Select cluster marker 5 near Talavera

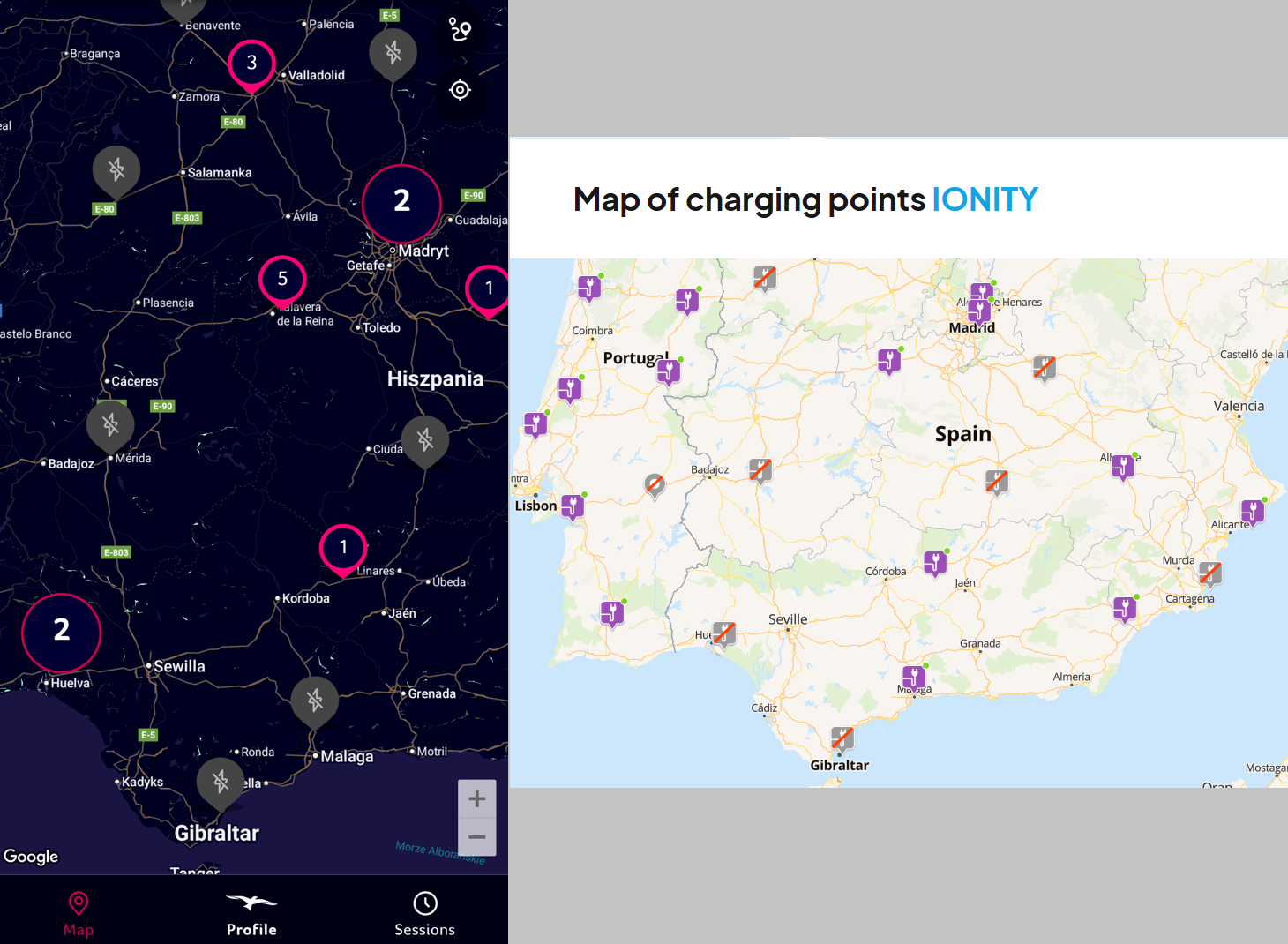pos(282,281)
